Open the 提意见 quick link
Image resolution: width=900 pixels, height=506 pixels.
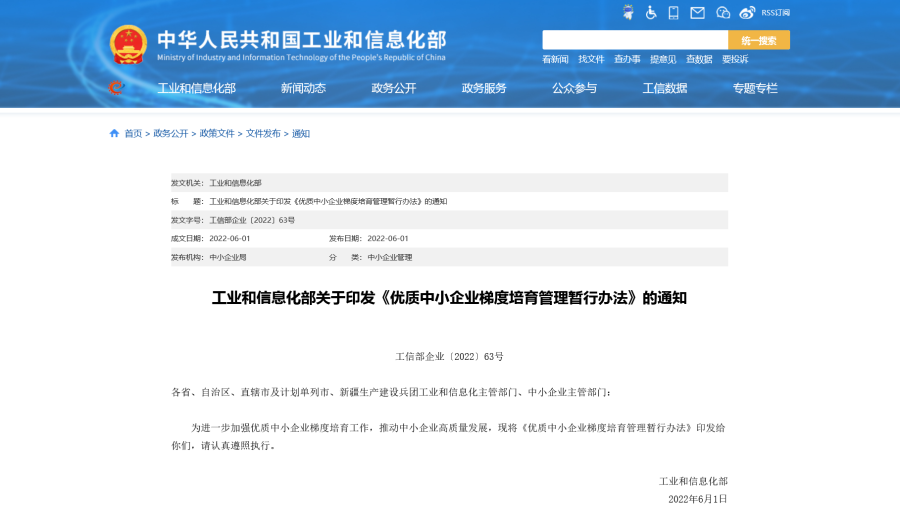click(663, 59)
